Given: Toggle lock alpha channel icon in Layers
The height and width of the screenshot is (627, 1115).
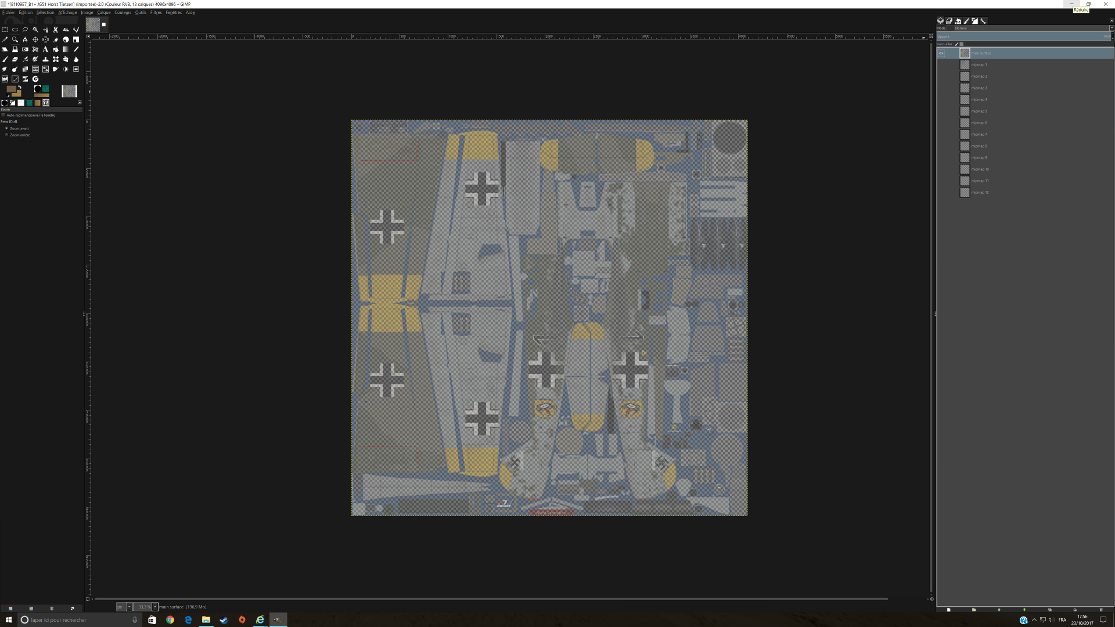Looking at the screenshot, I should point(961,44).
